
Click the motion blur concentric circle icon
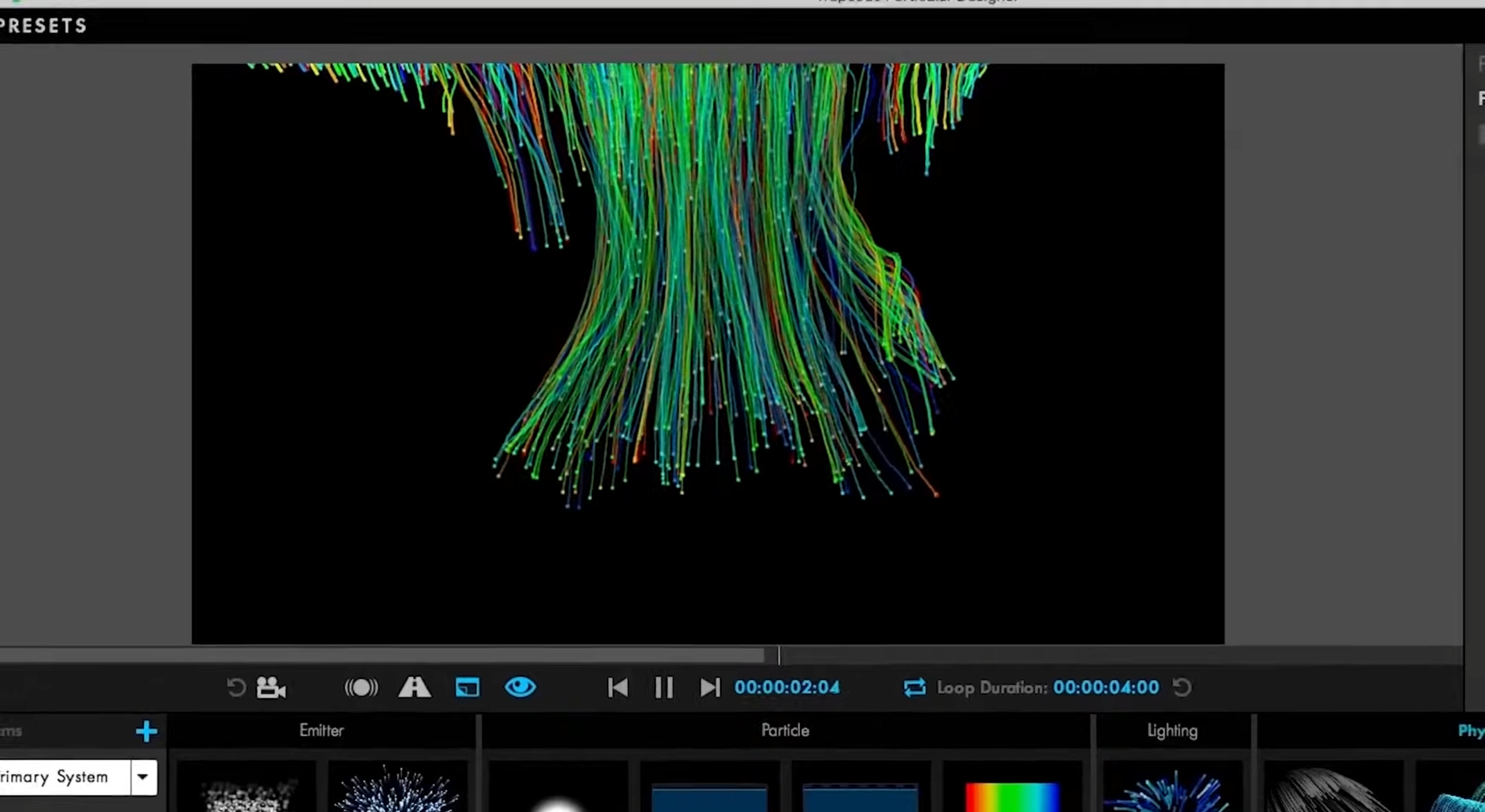click(x=362, y=687)
